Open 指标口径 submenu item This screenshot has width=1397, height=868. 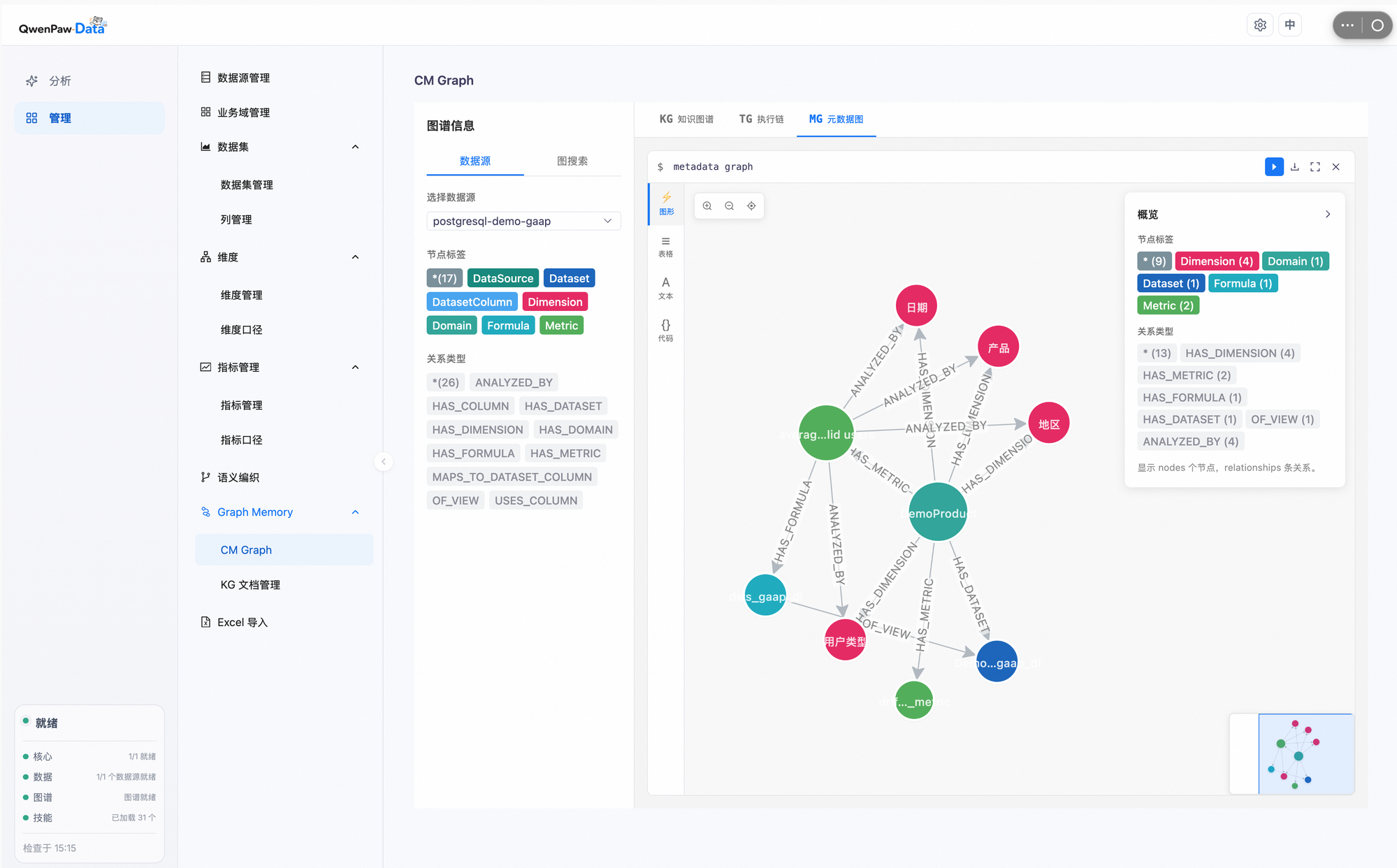(x=284, y=440)
